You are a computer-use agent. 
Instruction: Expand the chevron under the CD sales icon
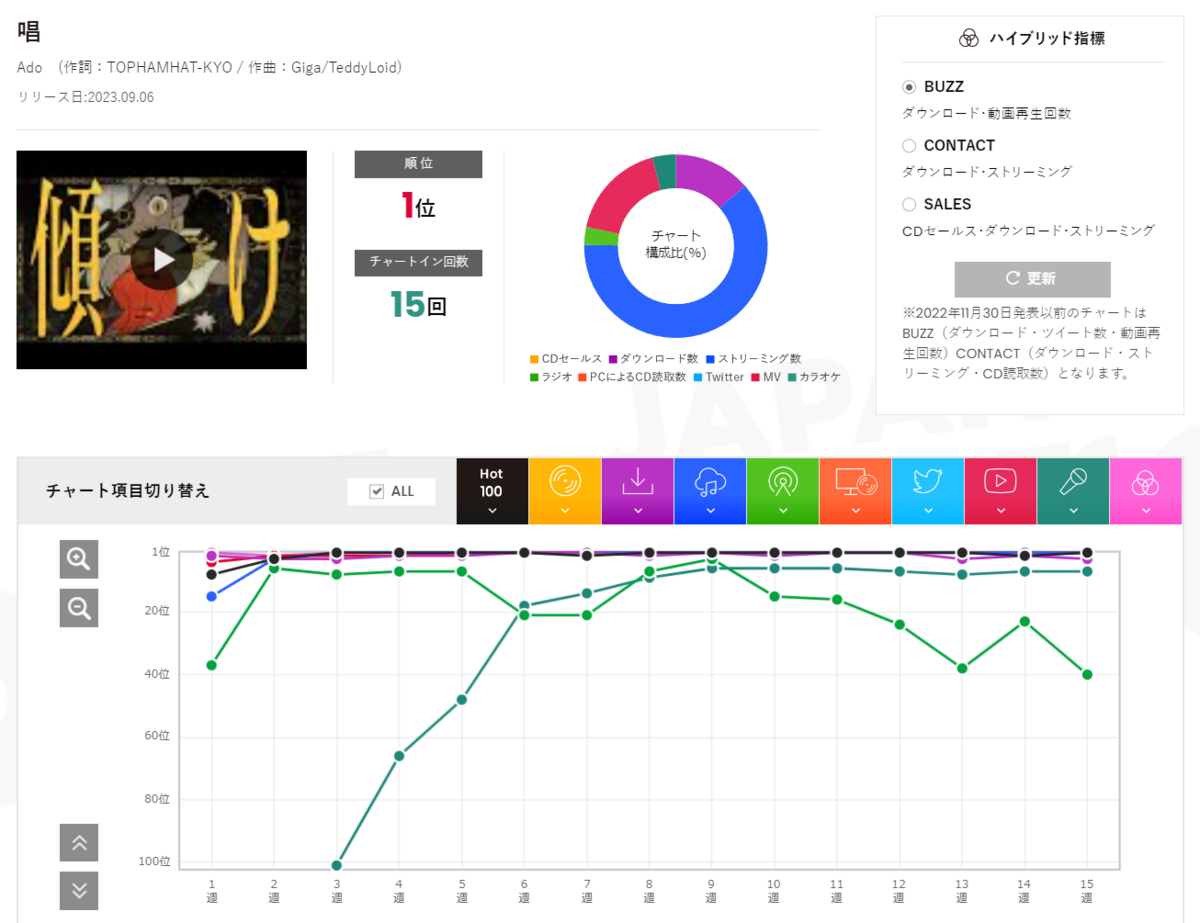(x=565, y=510)
